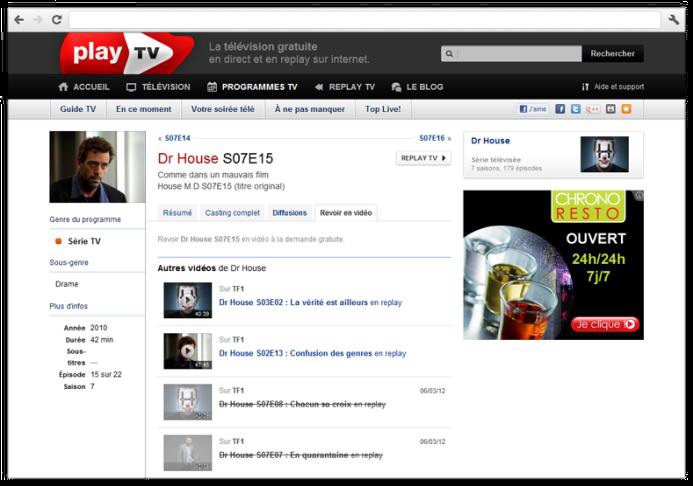Viewport: 693px width, 486px height.
Task: Click the ad info icon on Chrono Resto banner
Action: tap(639, 195)
